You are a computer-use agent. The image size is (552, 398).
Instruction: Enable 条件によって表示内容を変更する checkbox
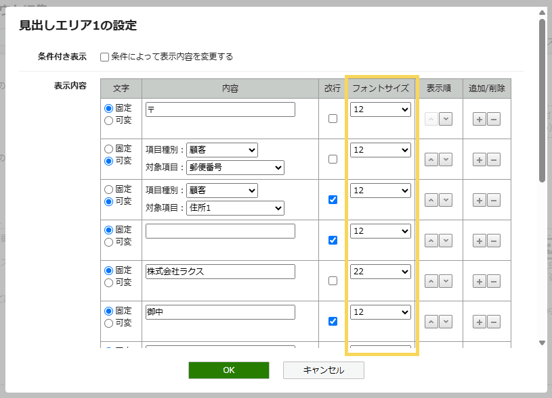coord(104,57)
